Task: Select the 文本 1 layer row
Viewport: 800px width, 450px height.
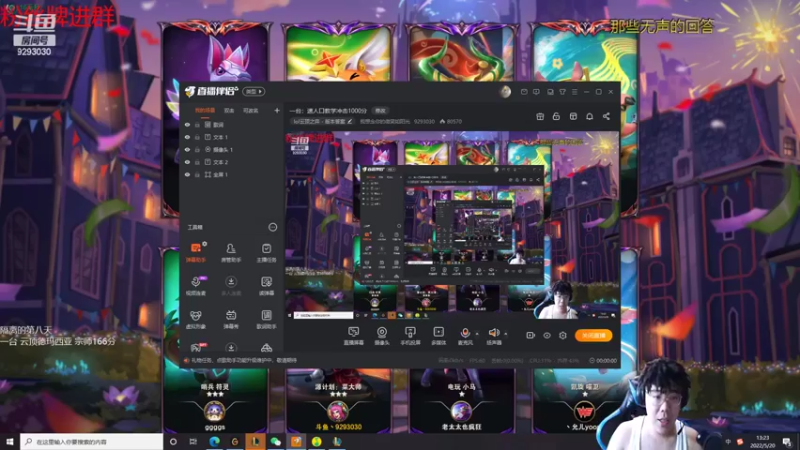Action: tap(232, 137)
